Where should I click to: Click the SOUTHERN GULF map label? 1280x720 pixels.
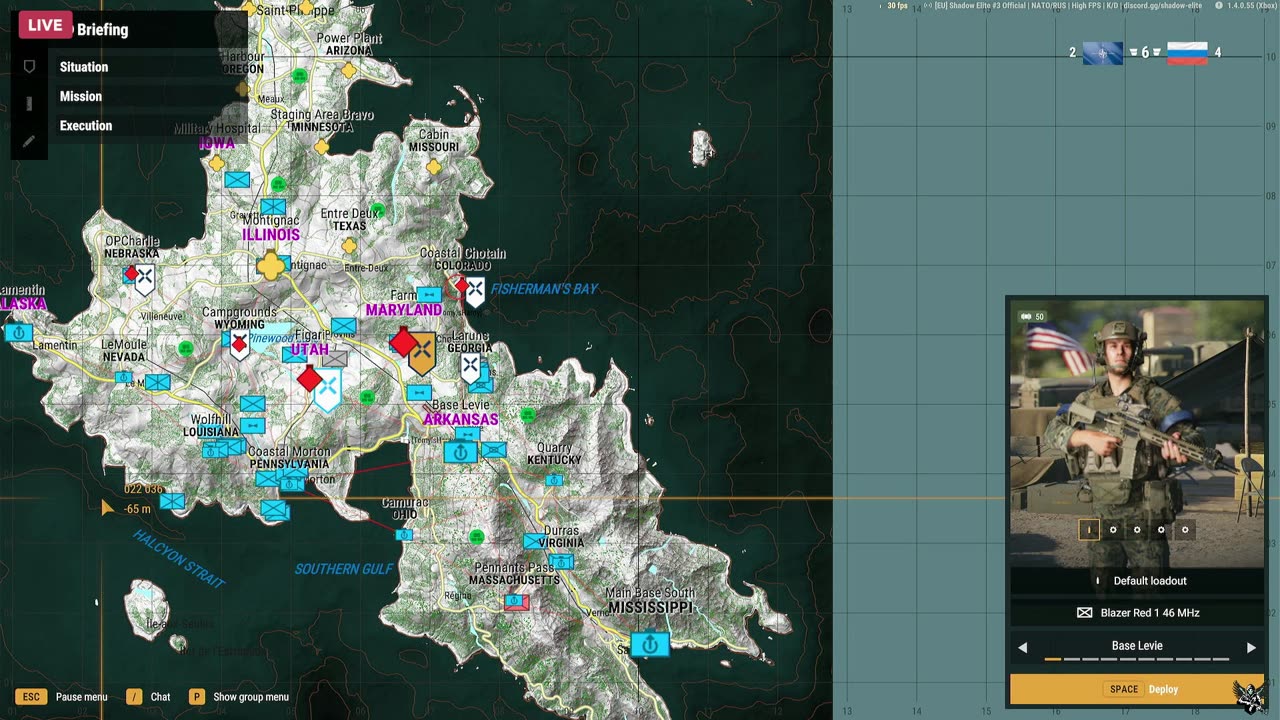coord(344,569)
